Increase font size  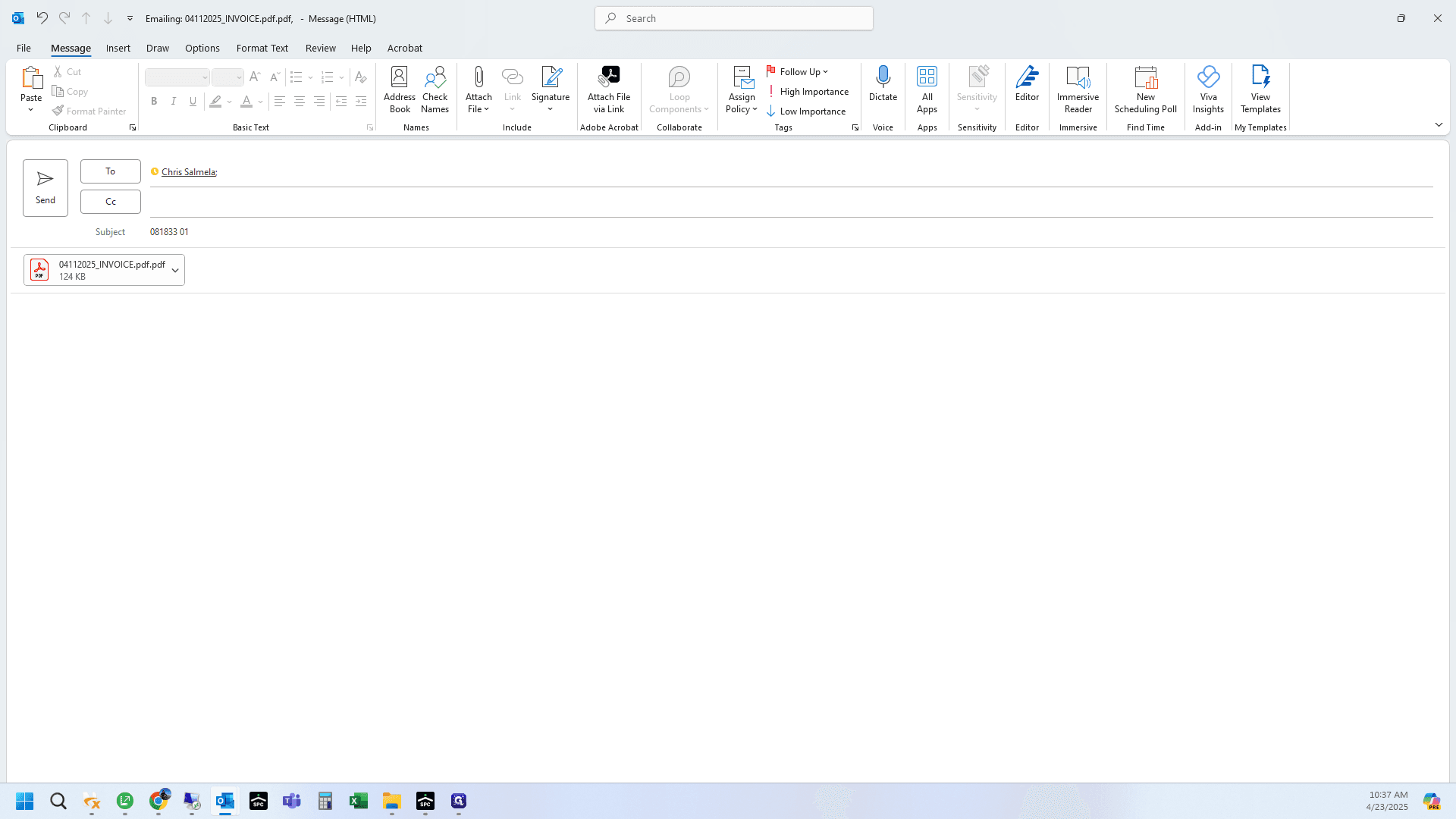[x=255, y=77]
